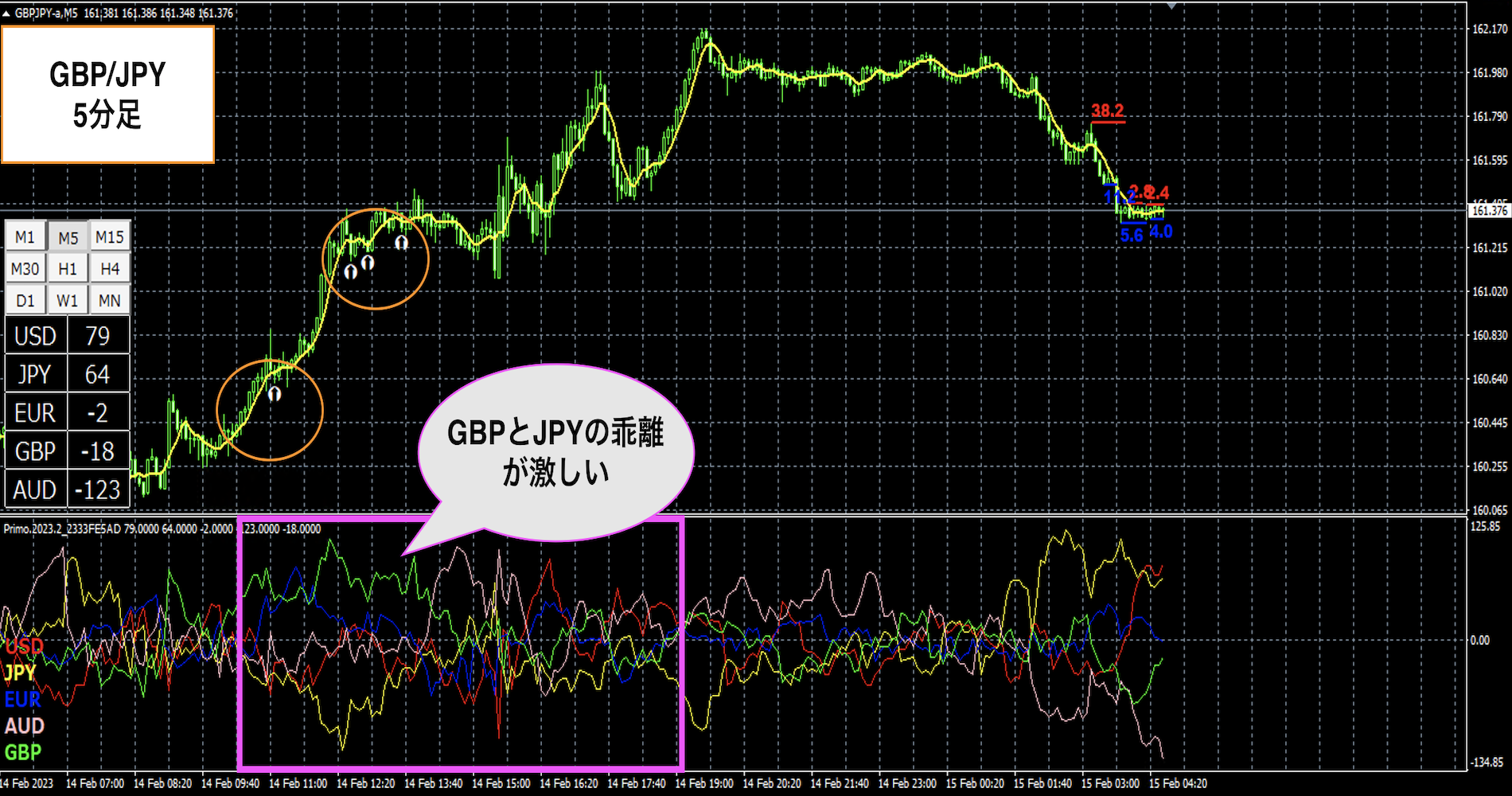Switch the chart to H1 timeframe
This screenshot has width=1512, height=796.
[68, 268]
